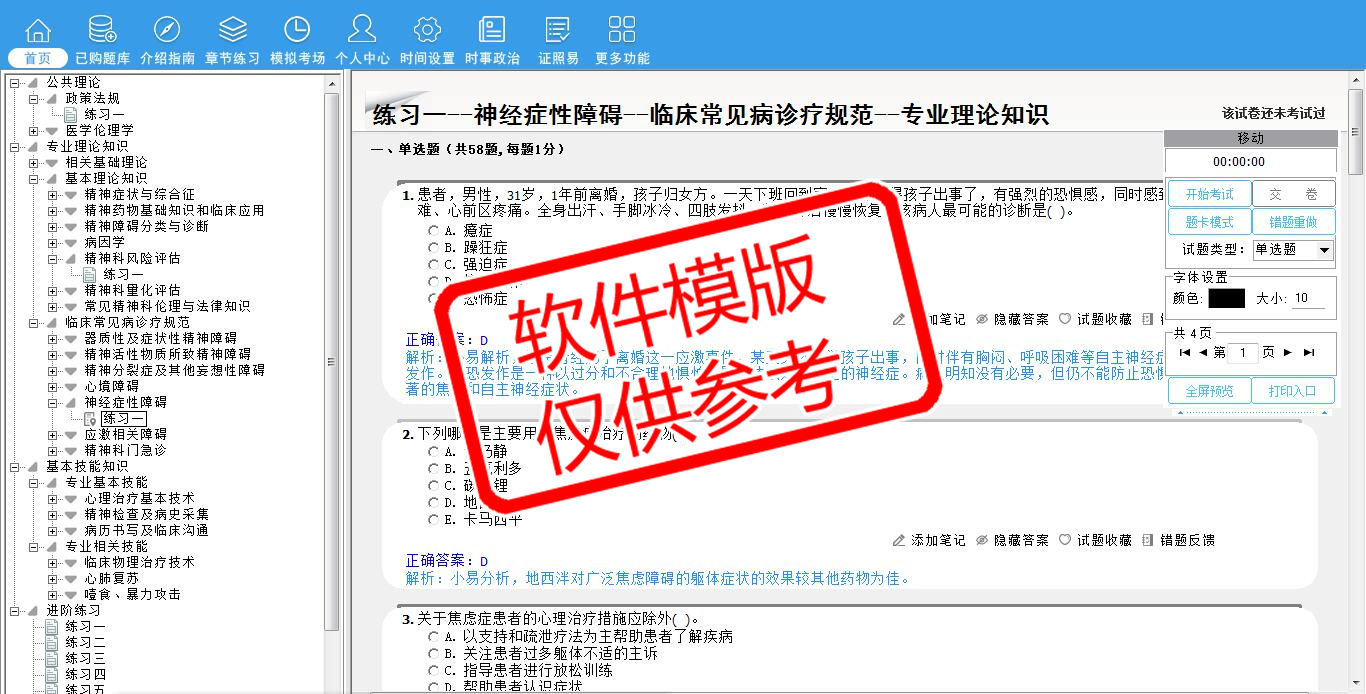Open the 试题类型 dropdown

click(x=1293, y=249)
